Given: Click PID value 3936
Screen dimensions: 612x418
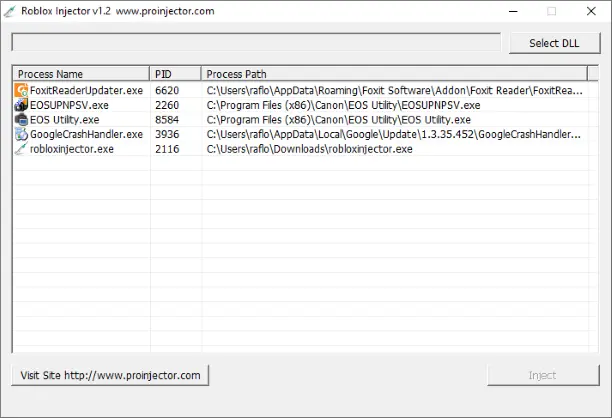Looking at the screenshot, I should (x=167, y=134).
